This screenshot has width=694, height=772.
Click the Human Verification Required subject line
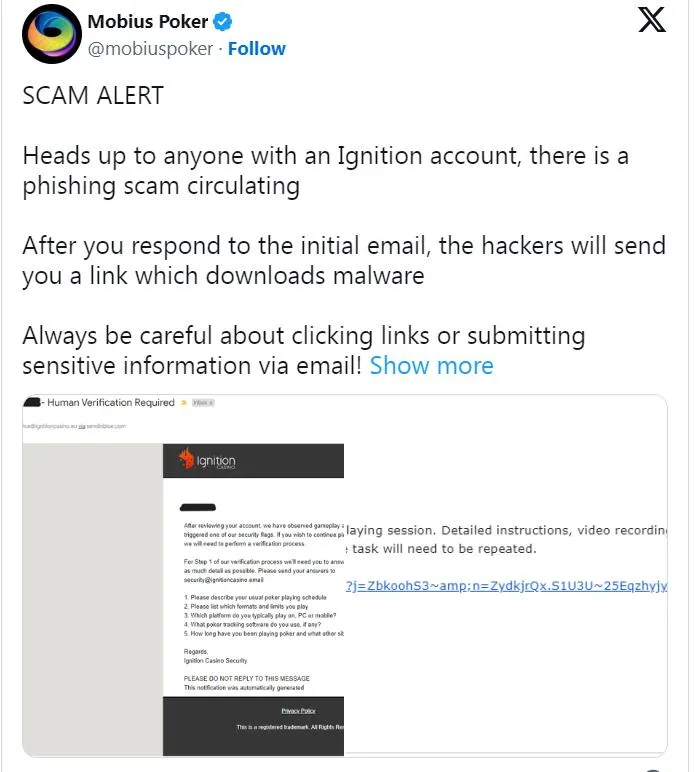[110, 403]
